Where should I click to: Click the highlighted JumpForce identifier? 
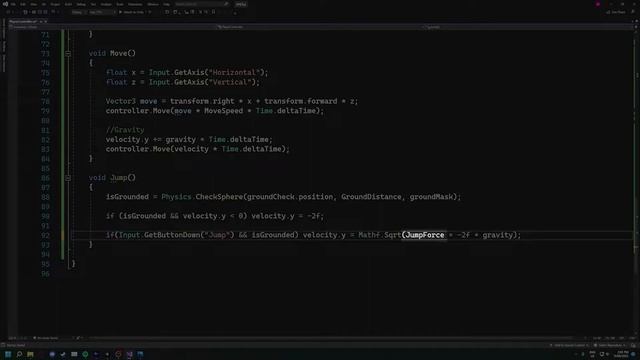click(x=425, y=235)
